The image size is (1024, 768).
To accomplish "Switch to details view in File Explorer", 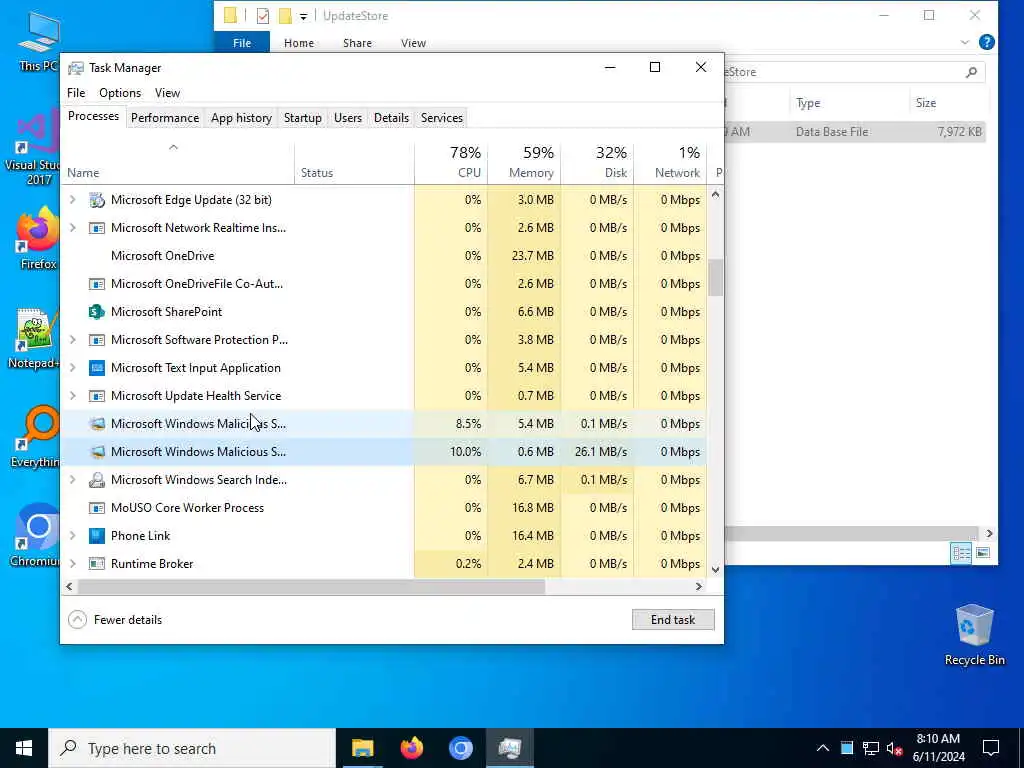I will [961, 553].
